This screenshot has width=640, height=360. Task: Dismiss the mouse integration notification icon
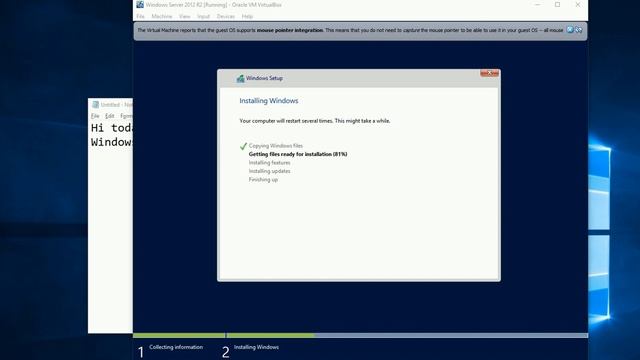pyautogui.click(x=570, y=30)
